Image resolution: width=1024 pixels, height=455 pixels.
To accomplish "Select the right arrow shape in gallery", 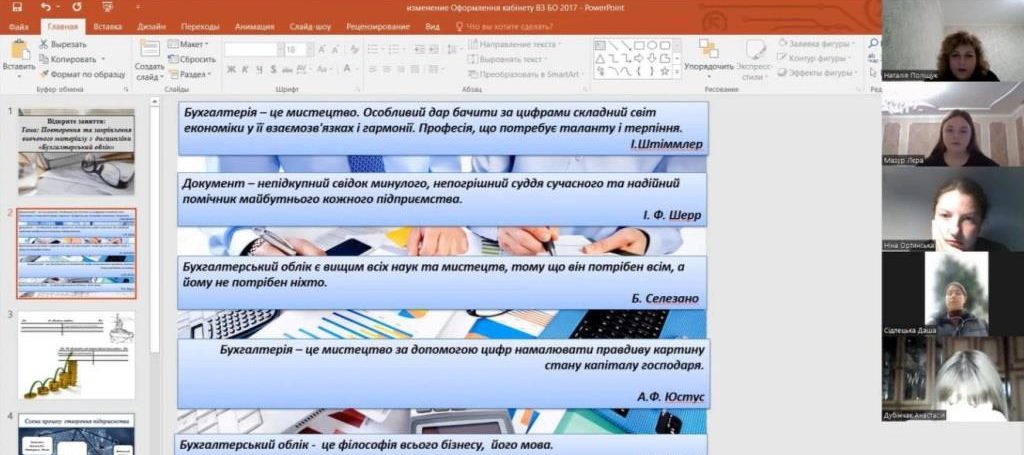I will [x=640, y=58].
